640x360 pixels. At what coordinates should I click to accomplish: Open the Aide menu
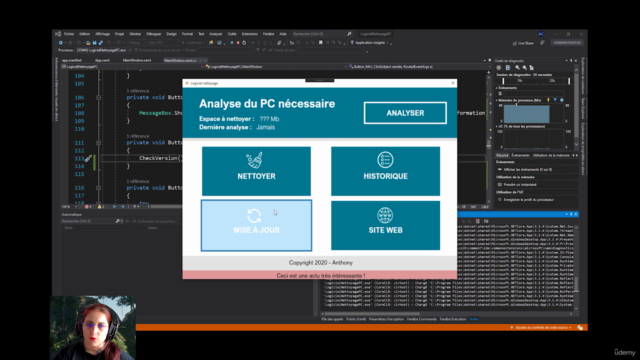[283, 34]
